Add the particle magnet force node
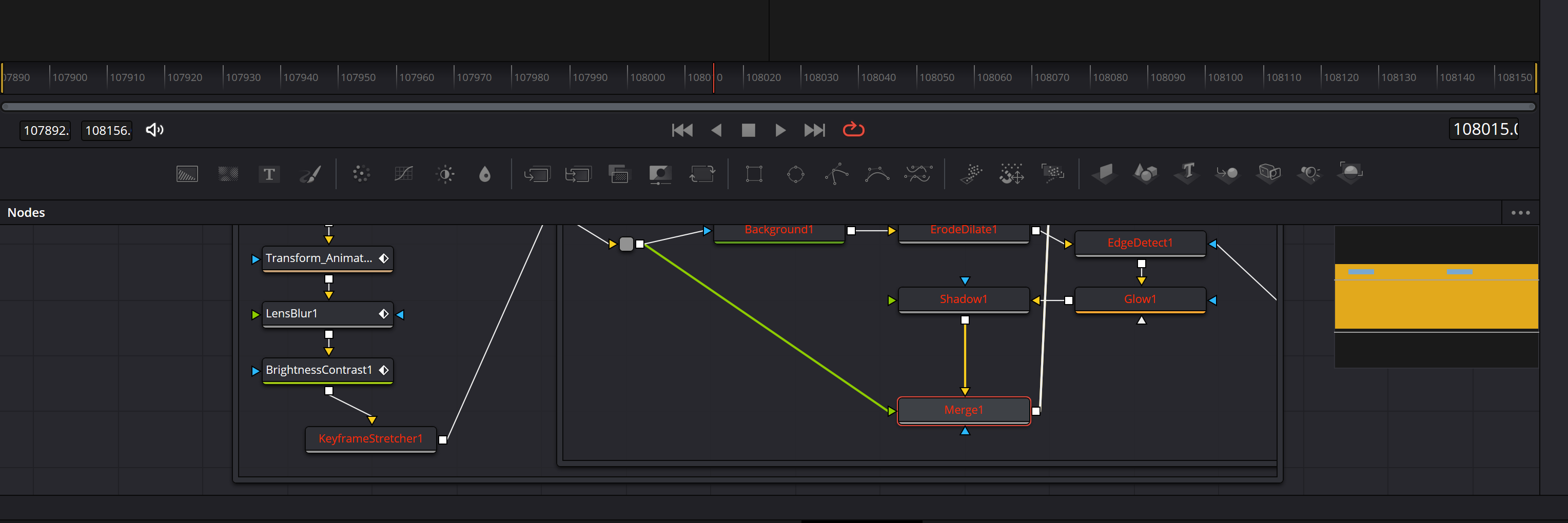 [x=1012, y=174]
